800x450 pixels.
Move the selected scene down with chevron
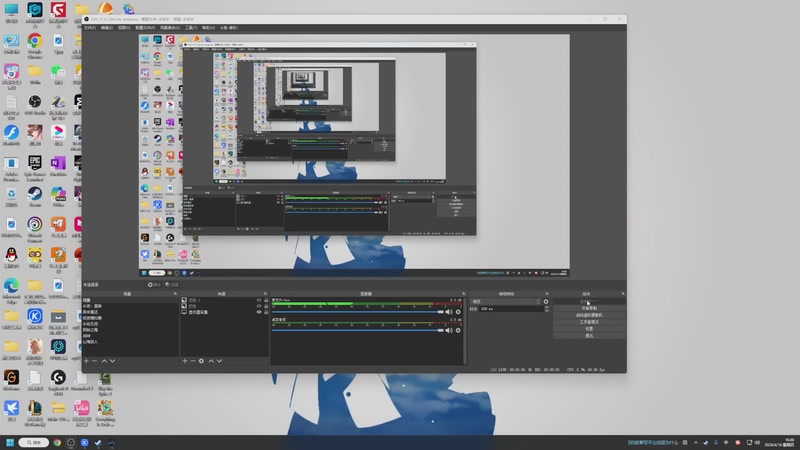112,361
